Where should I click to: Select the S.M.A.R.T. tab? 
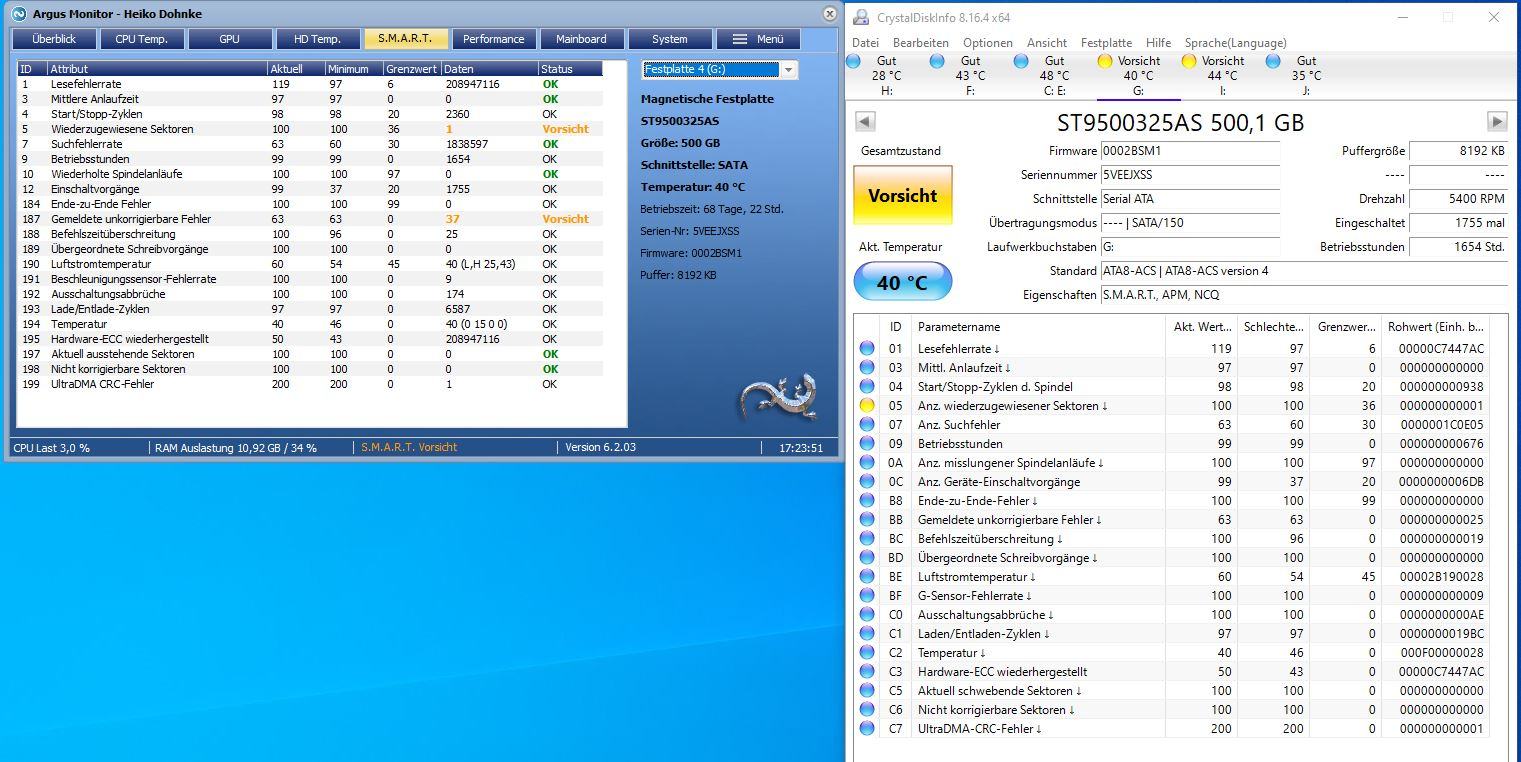pos(406,39)
